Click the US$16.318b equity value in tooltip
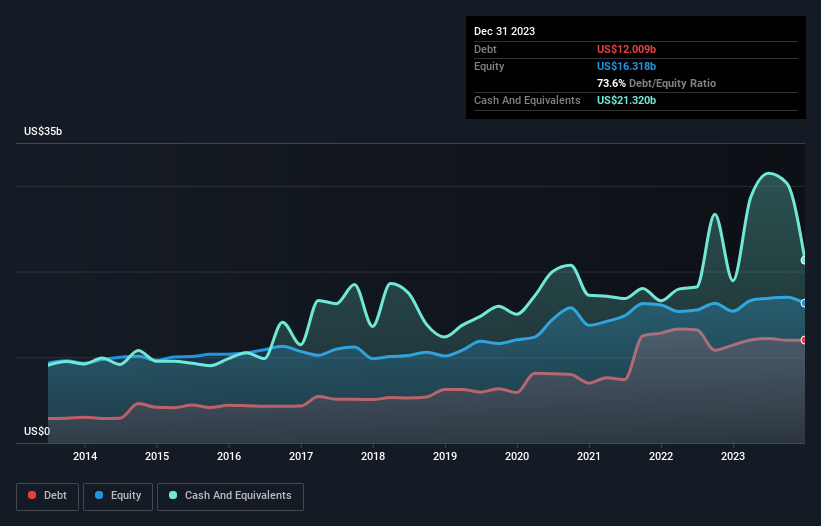 [x=626, y=66]
